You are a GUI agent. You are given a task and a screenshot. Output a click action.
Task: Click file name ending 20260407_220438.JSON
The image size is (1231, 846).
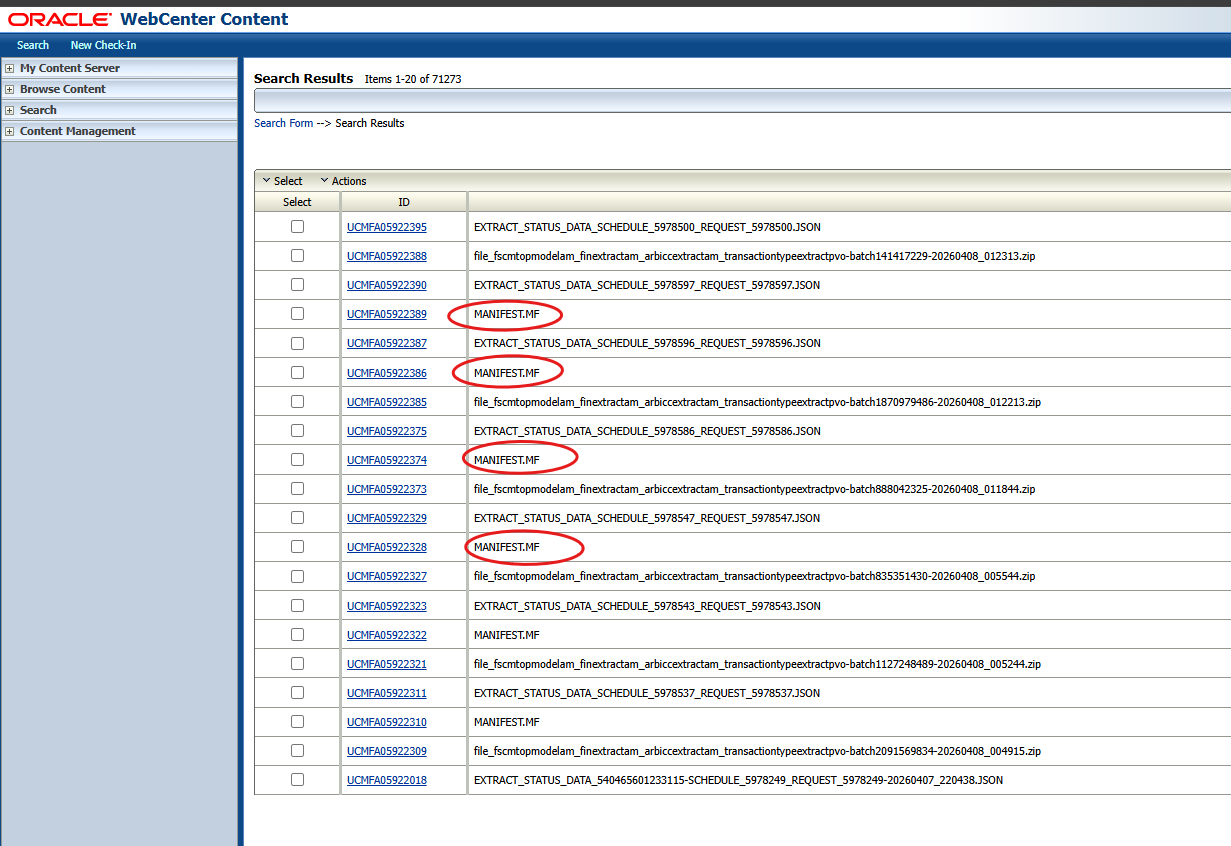738,780
